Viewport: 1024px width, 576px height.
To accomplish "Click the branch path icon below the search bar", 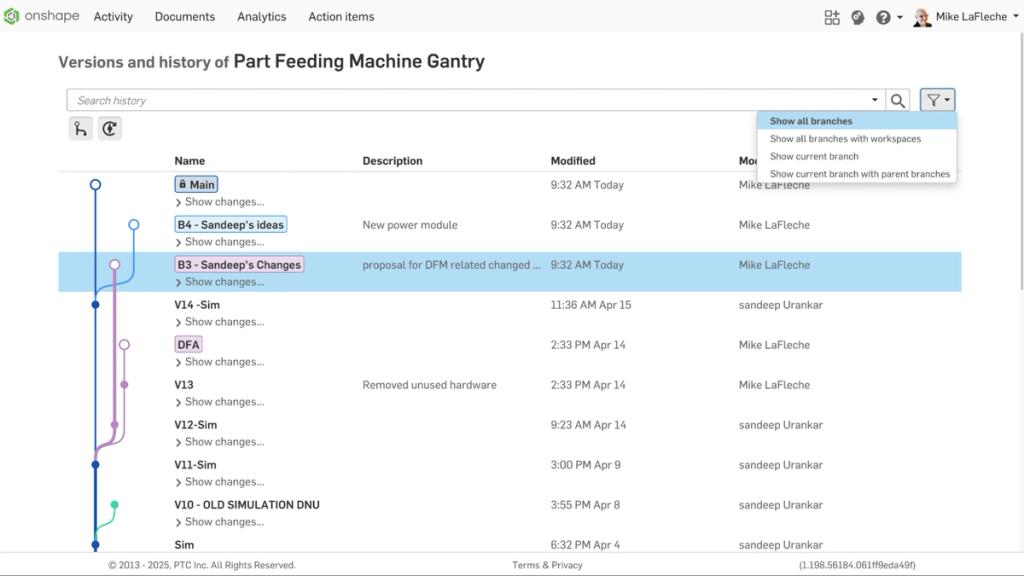I will point(80,128).
